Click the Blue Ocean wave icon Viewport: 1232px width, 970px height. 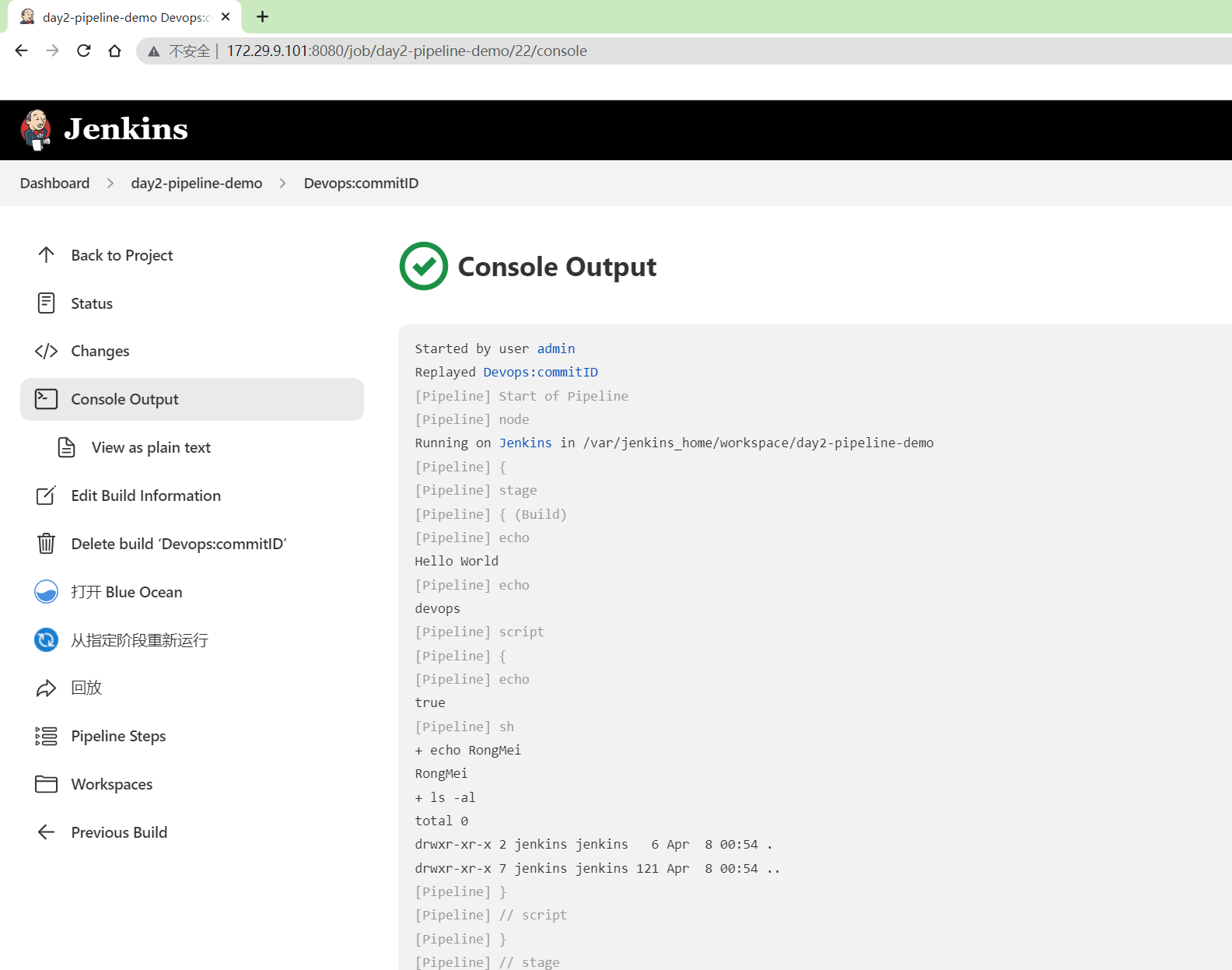coord(46,592)
